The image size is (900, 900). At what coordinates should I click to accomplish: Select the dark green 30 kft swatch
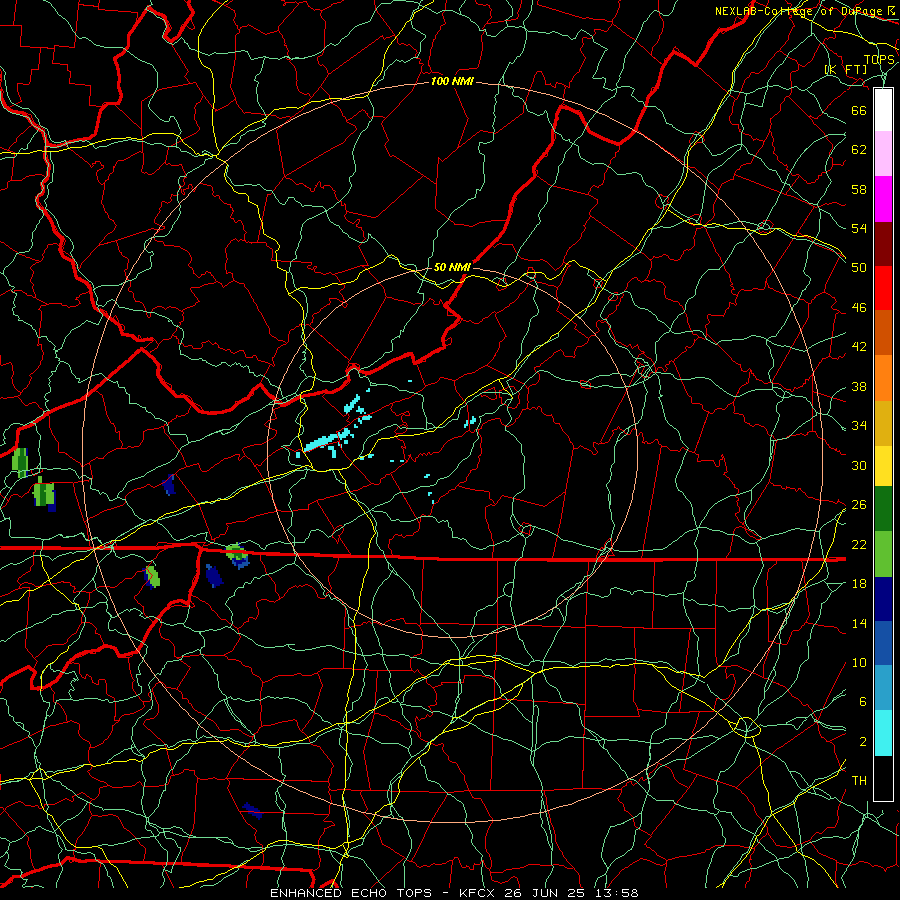tap(883, 509)
